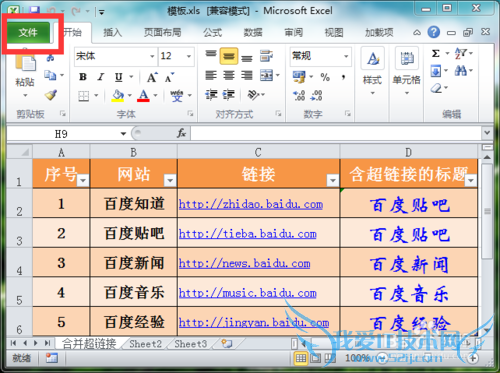Open the fill color dropdown arrow

coord(130,96)
